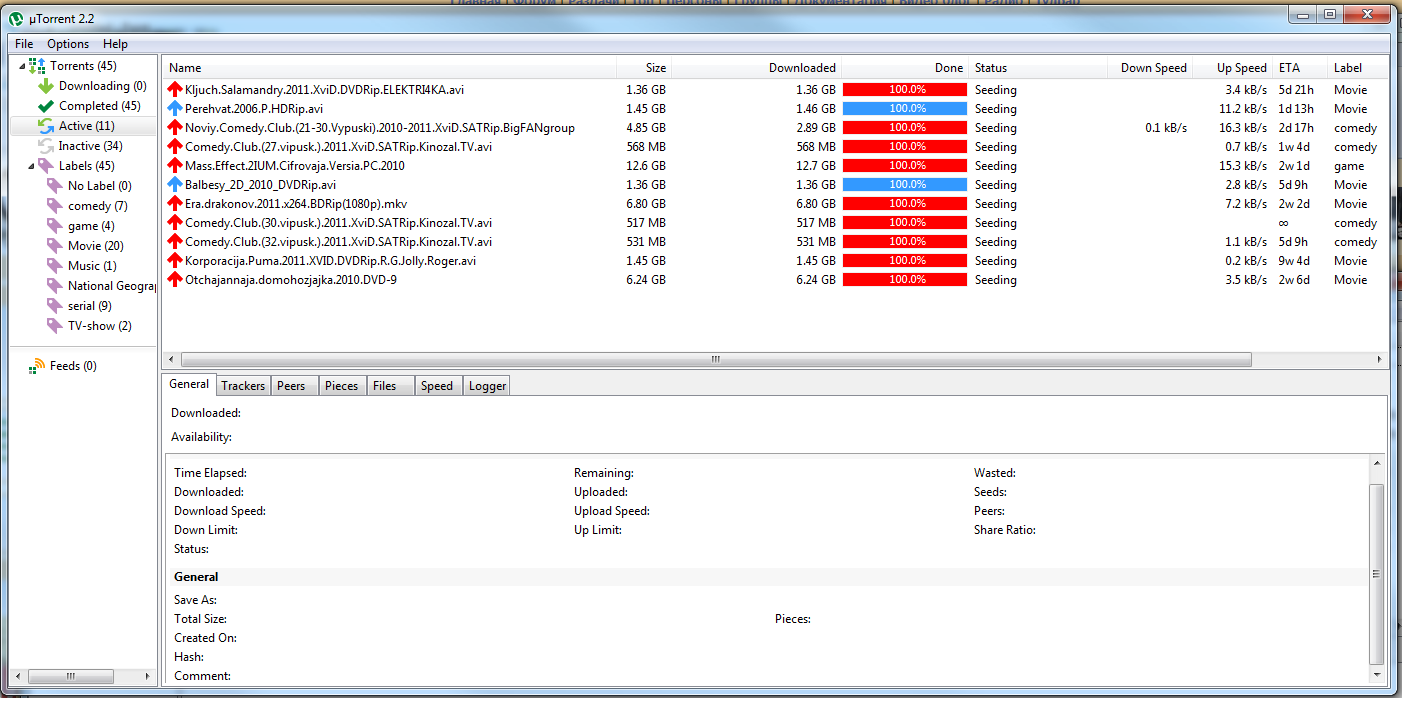Select the General tab
1402x711 pixels.
(x=189, y=384)
